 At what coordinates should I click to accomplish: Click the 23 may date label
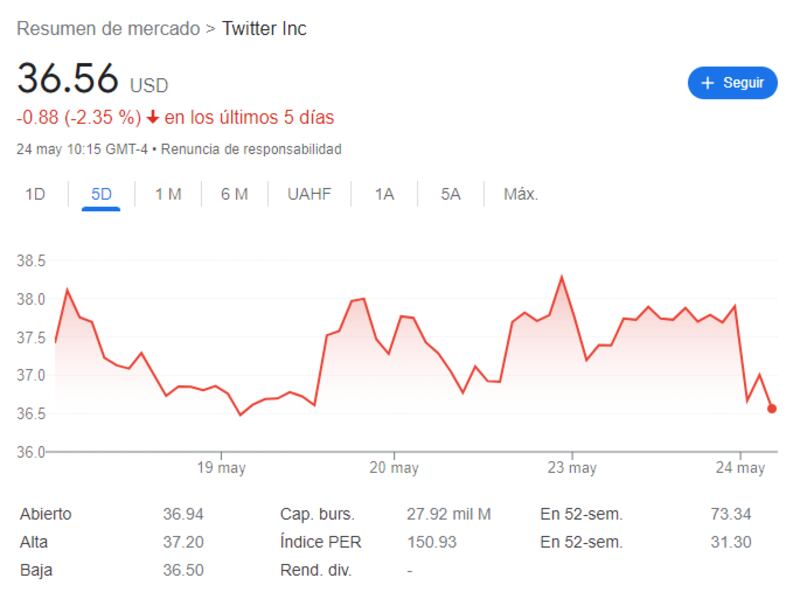[572, 468]
